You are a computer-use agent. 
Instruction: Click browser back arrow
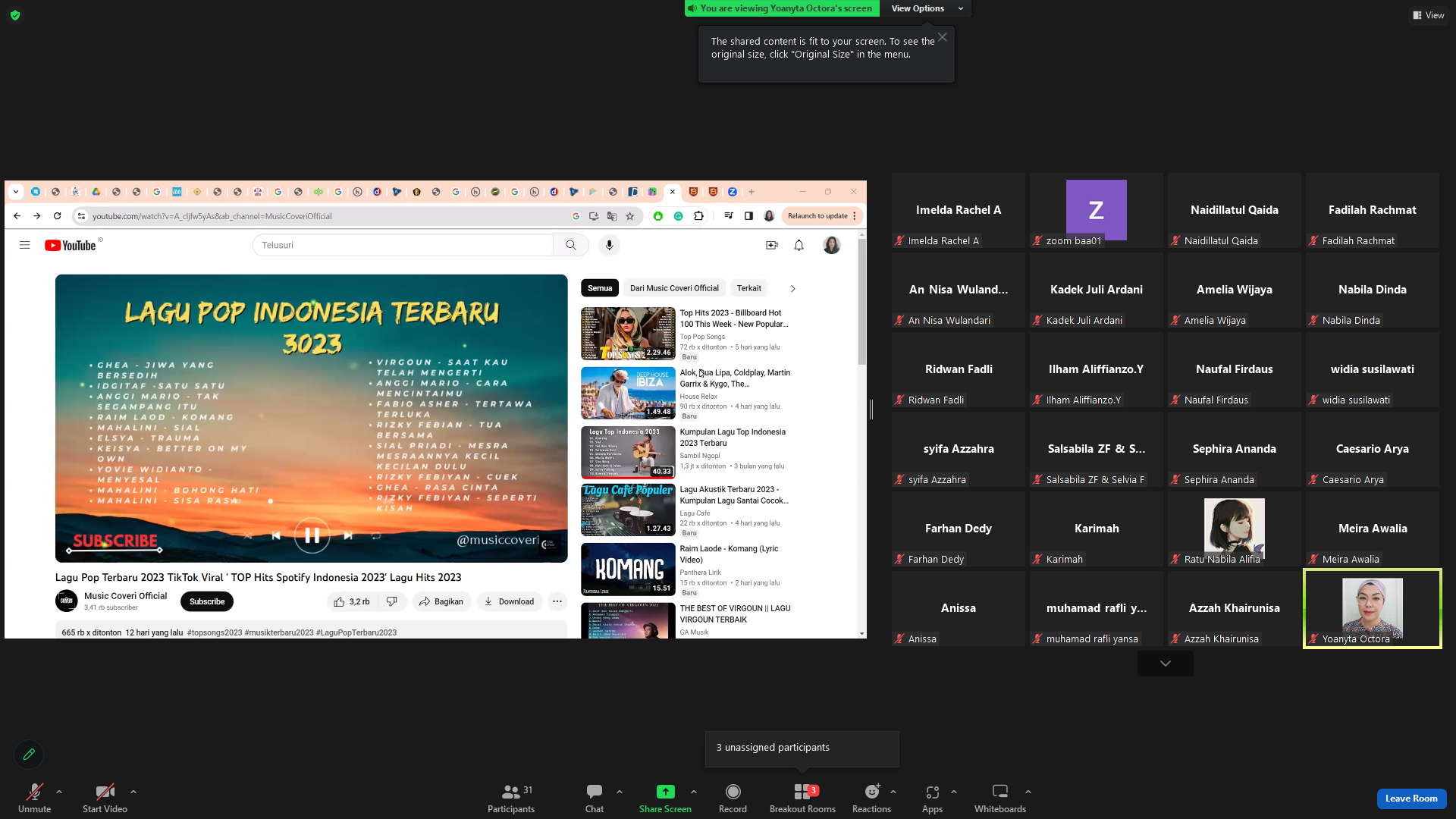click(17, 216)
